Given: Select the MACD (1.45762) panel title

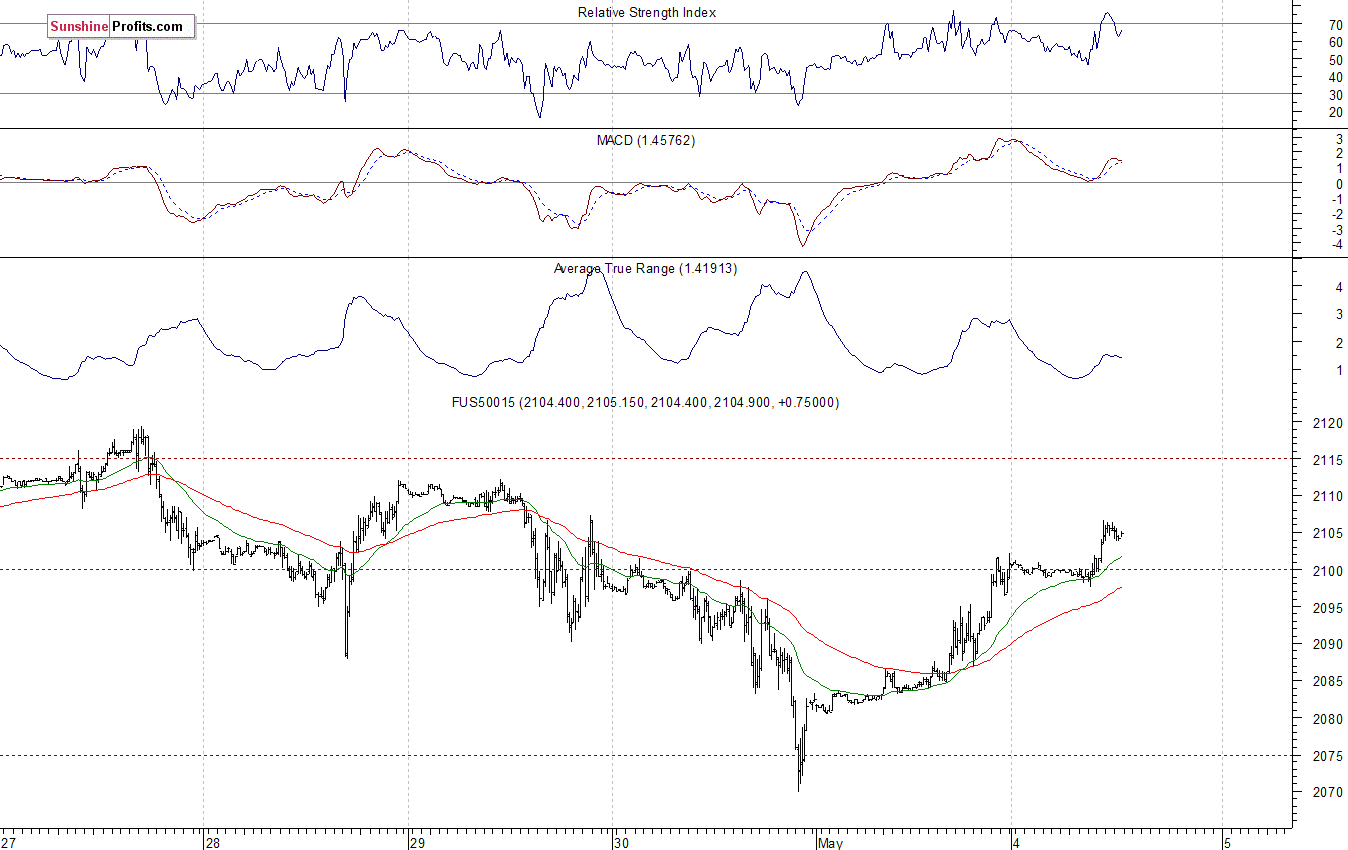Looking at the screenshot, I should tap(646, 141).
